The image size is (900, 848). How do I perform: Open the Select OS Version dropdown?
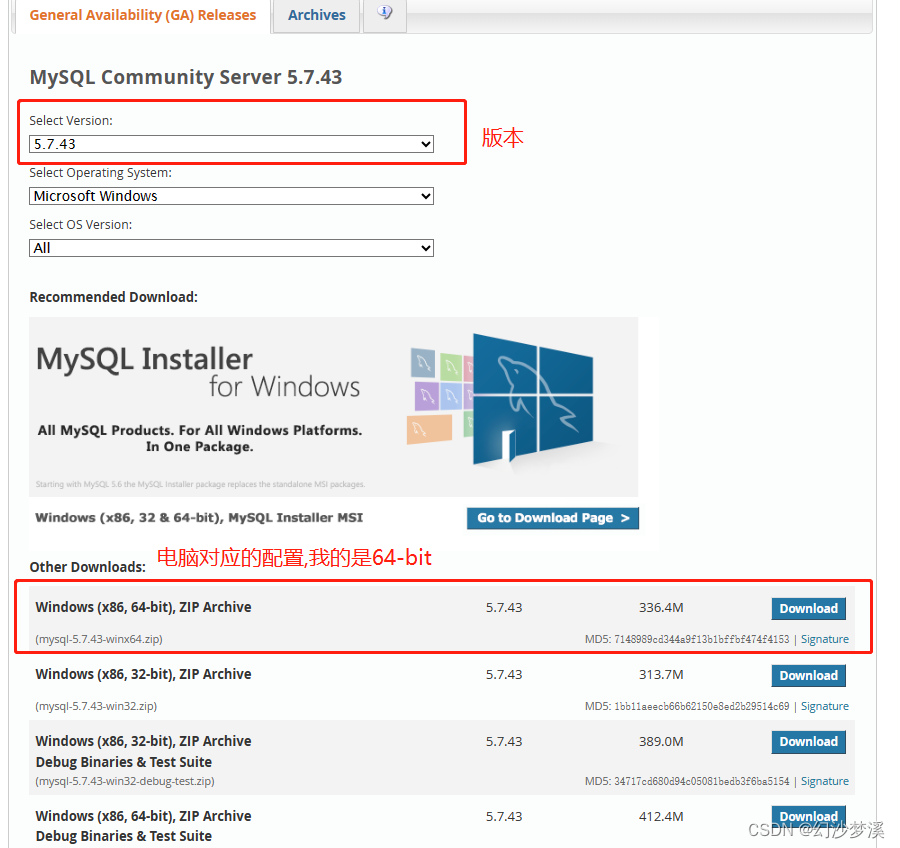point(231,248)
